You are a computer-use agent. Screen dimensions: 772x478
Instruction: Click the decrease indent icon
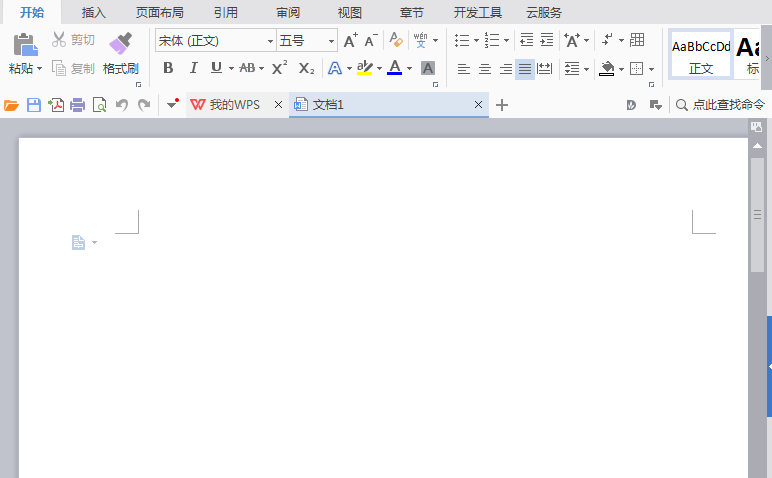click(526, 41)
